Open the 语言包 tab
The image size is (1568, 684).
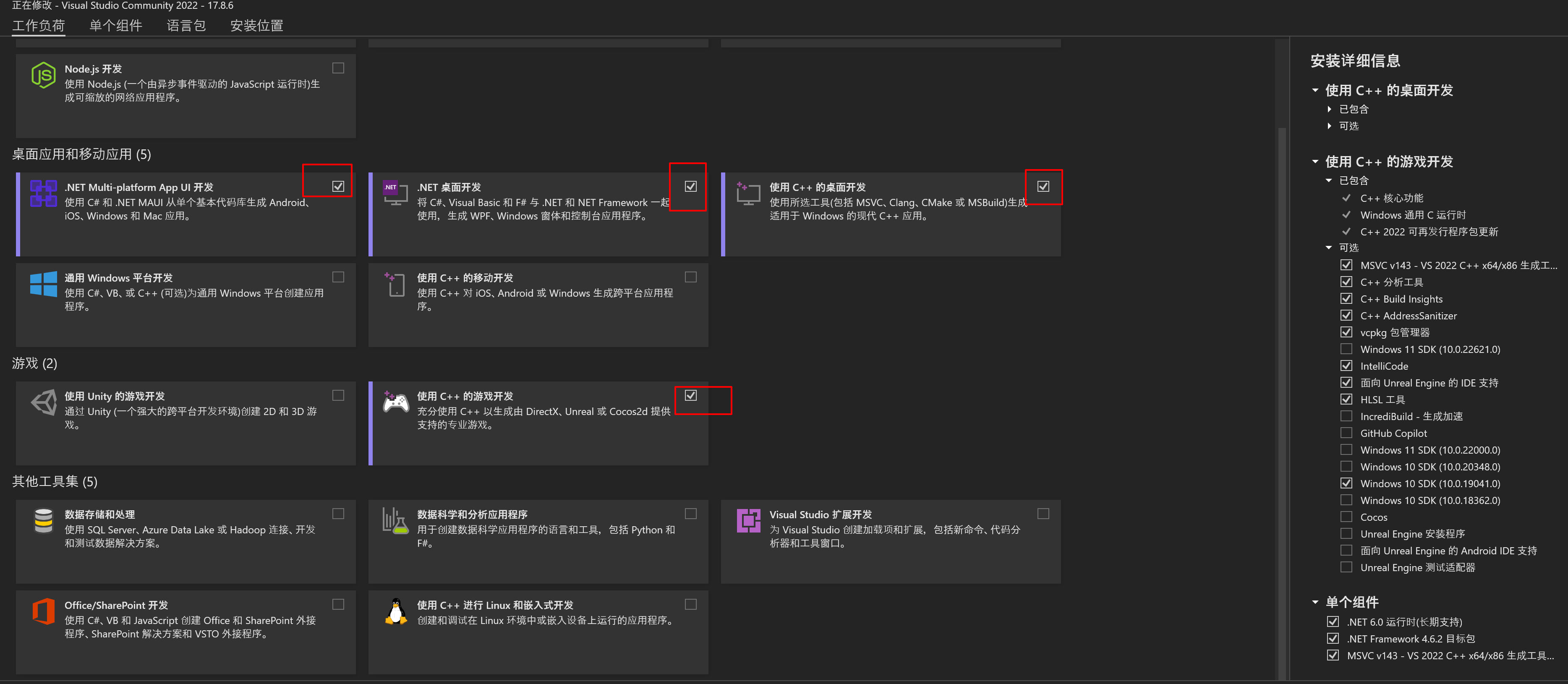tap(186, 26)
